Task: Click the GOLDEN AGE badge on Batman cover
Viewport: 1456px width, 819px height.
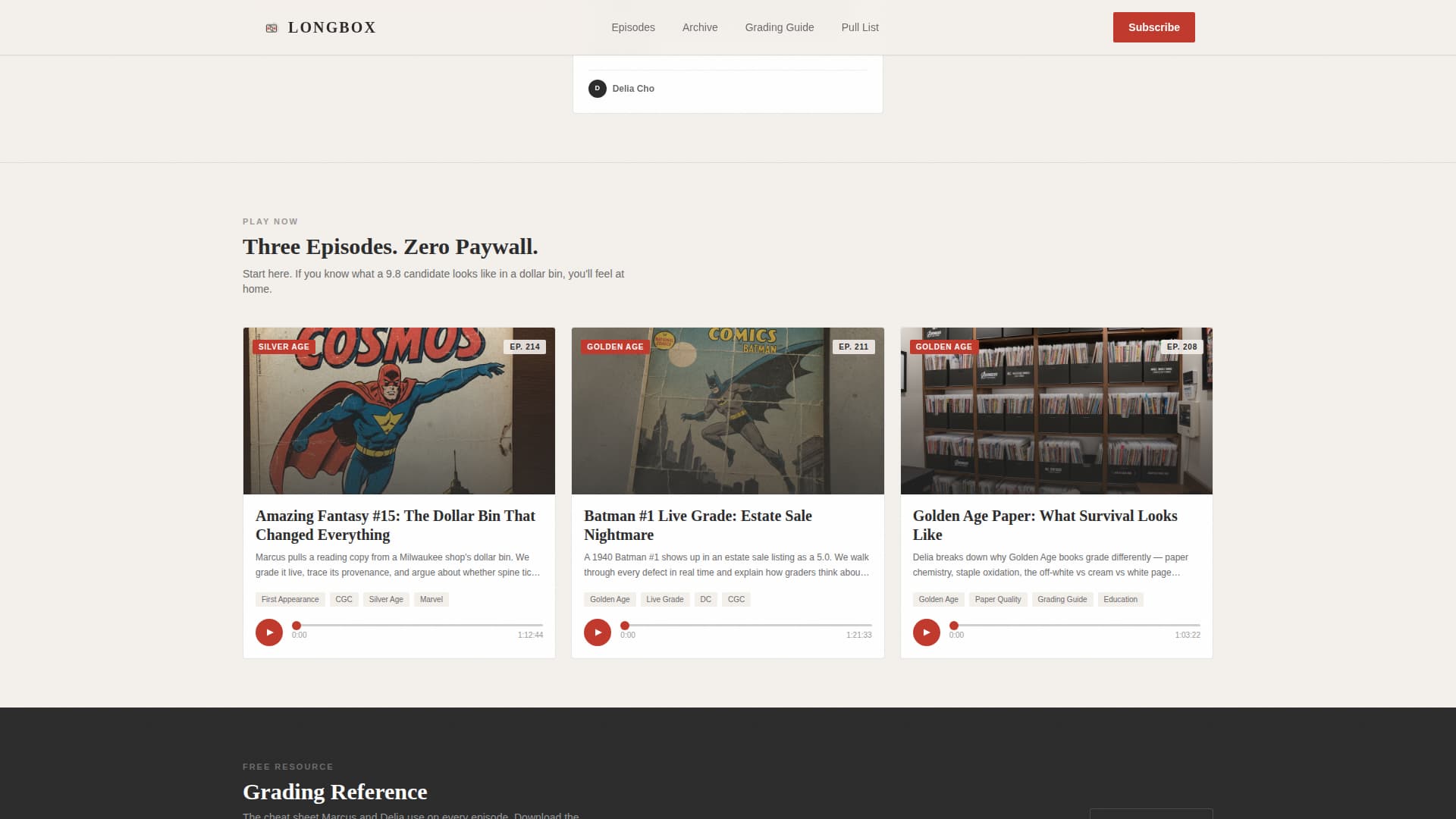Action: [615, 347]
